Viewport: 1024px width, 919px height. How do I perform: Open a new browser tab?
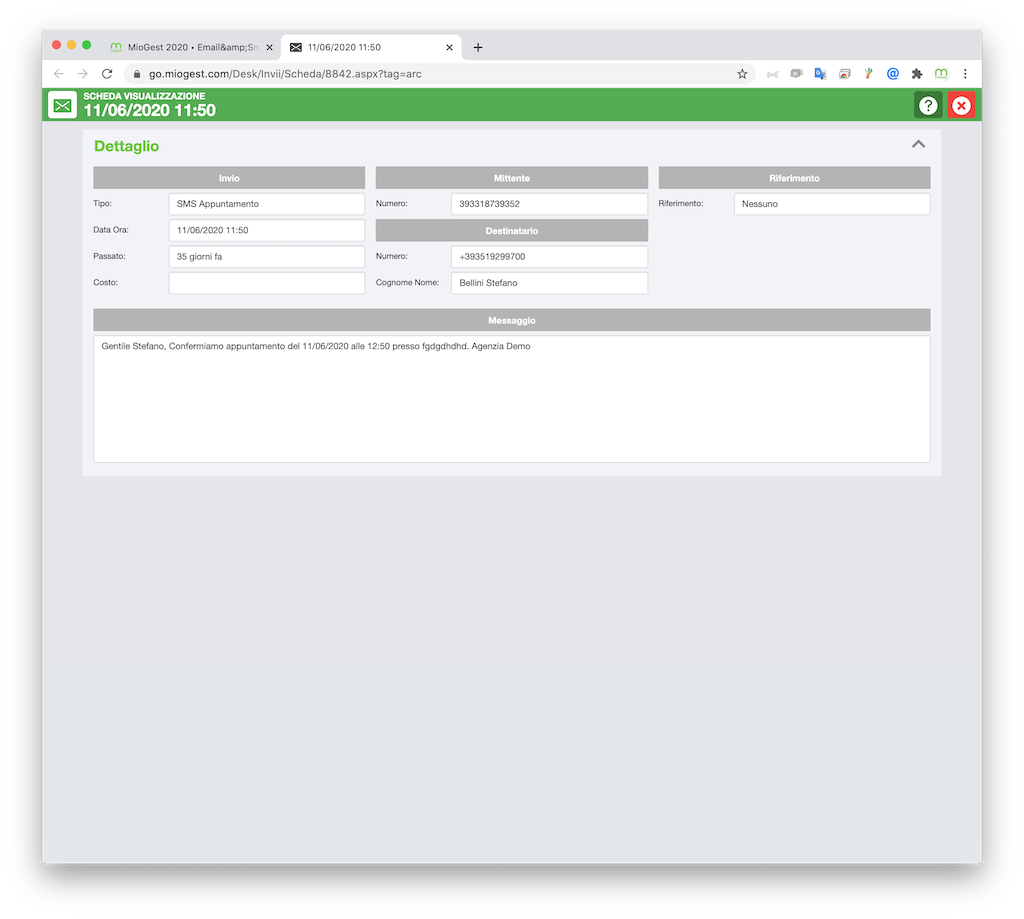point(478,47)
